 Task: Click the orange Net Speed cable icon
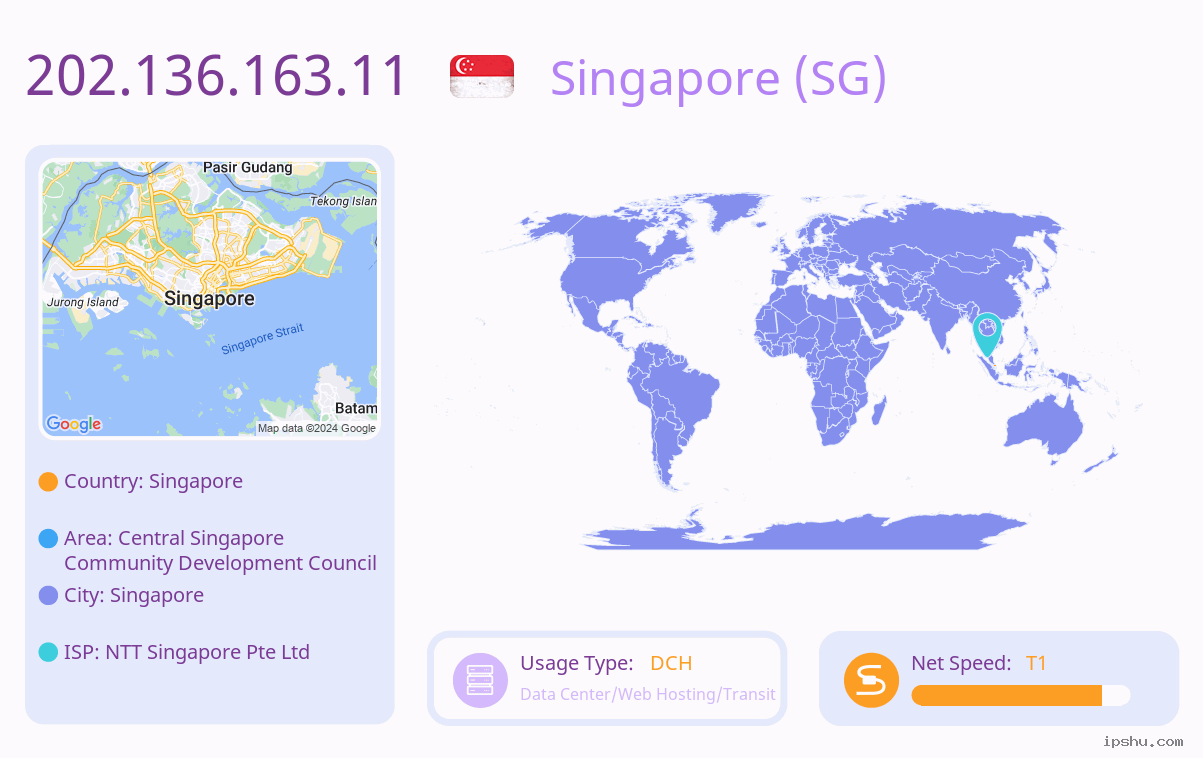click(x=871, y=680)
